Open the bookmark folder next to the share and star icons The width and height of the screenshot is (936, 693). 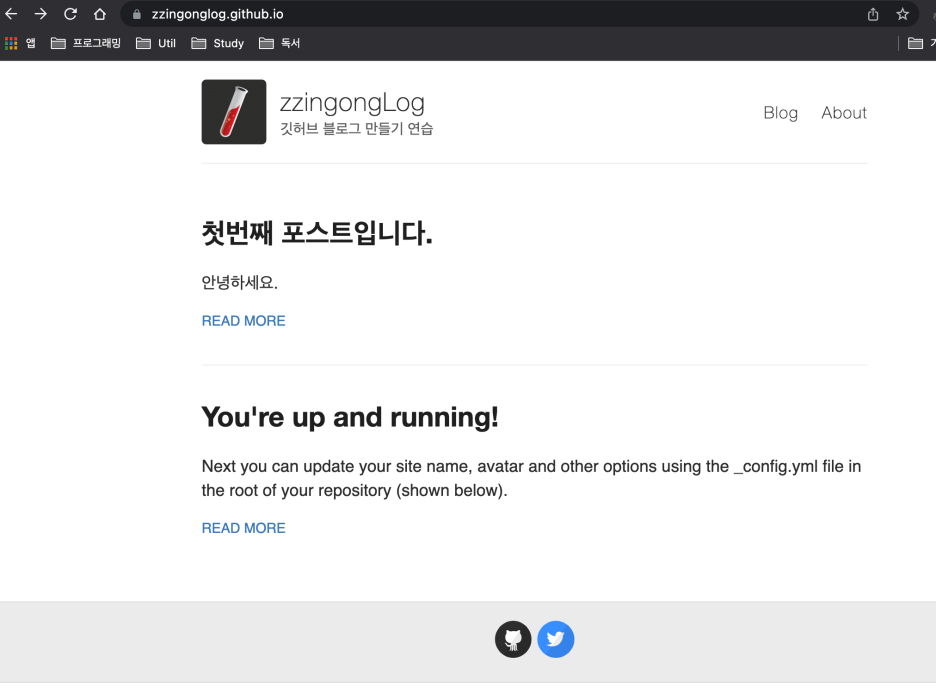click(x=921, y=43)
